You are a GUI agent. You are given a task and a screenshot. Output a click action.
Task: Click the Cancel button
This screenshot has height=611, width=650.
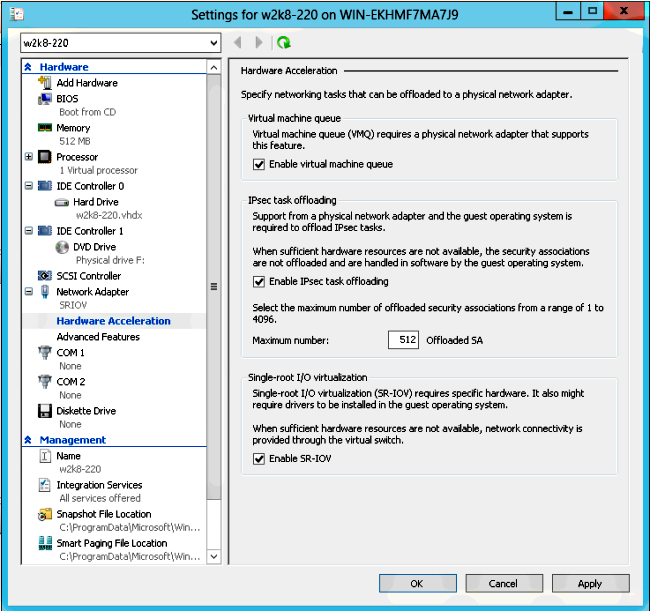click(504, 583)
